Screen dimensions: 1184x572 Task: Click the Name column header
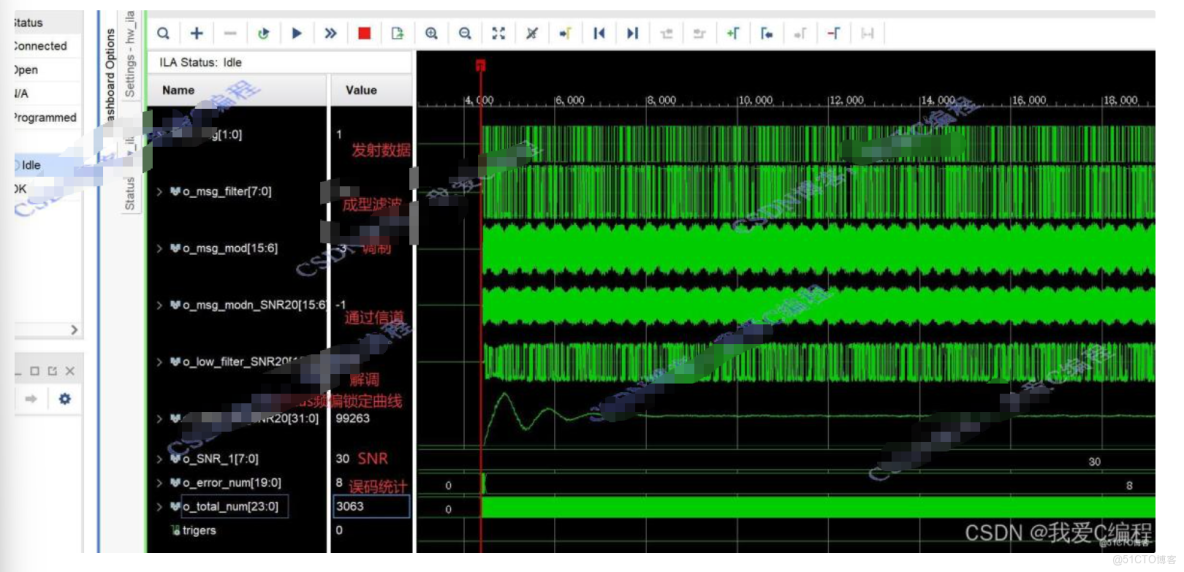pyautogui.click(x=178, y=90)
